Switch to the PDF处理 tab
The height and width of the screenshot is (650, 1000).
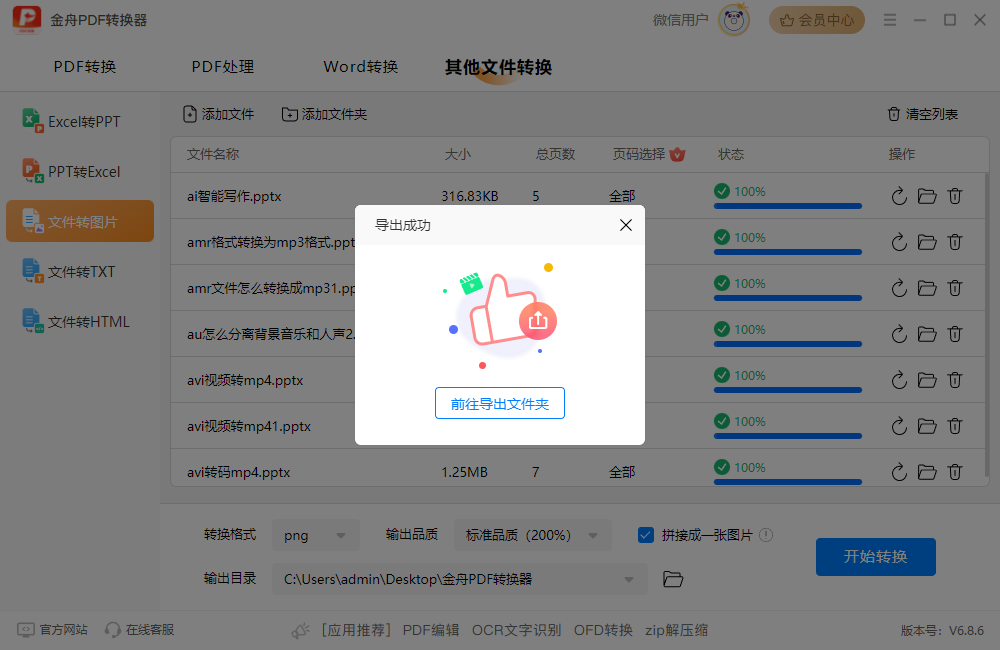point(222,66)
